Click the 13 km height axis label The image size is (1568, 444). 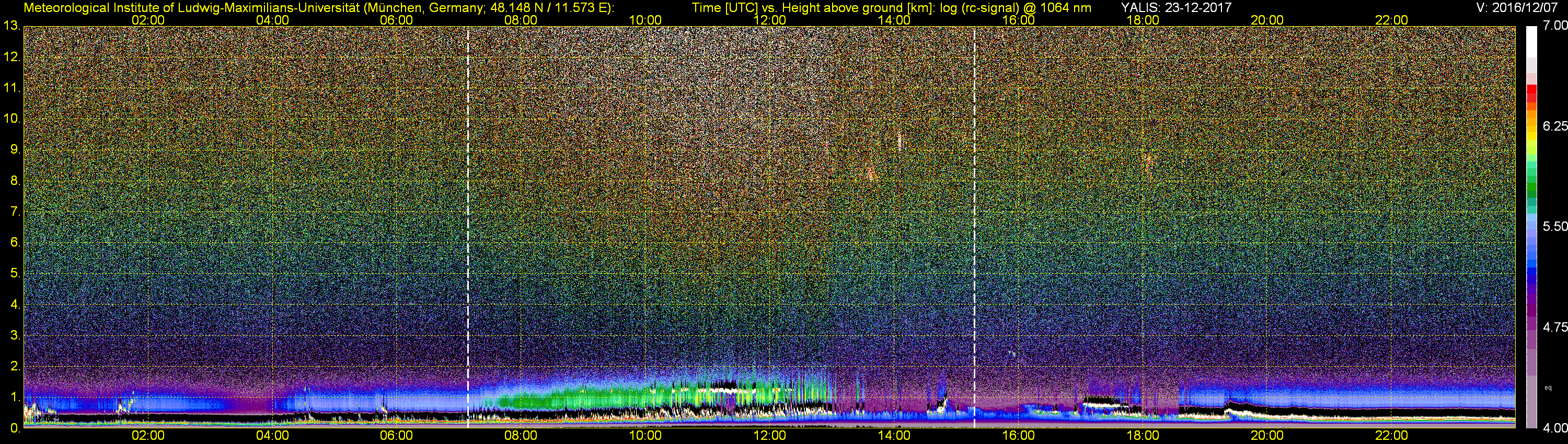(11, 26)
